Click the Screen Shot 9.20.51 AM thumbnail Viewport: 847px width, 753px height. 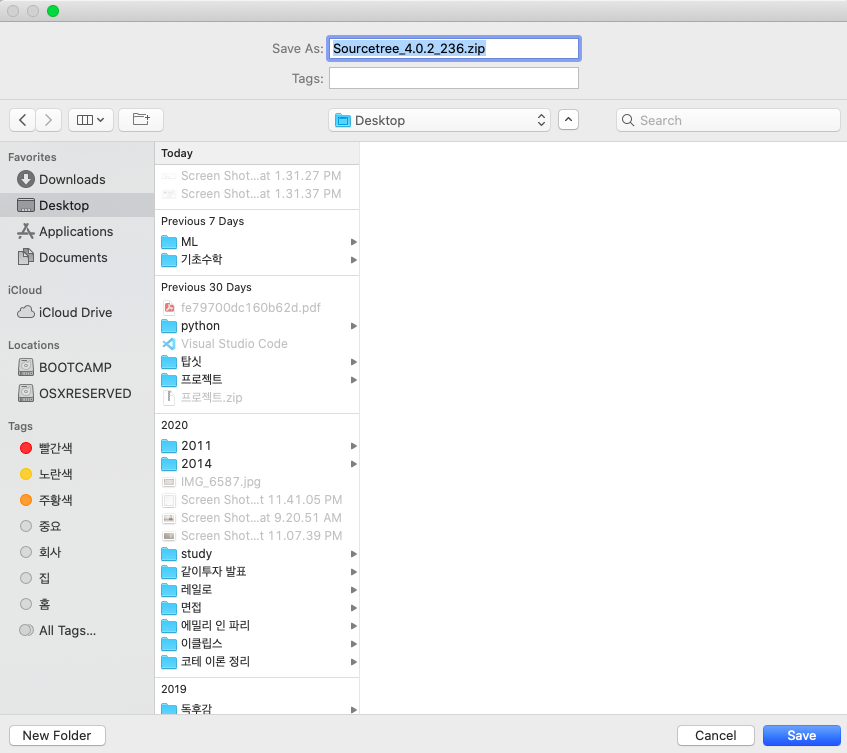coord(169,518)
